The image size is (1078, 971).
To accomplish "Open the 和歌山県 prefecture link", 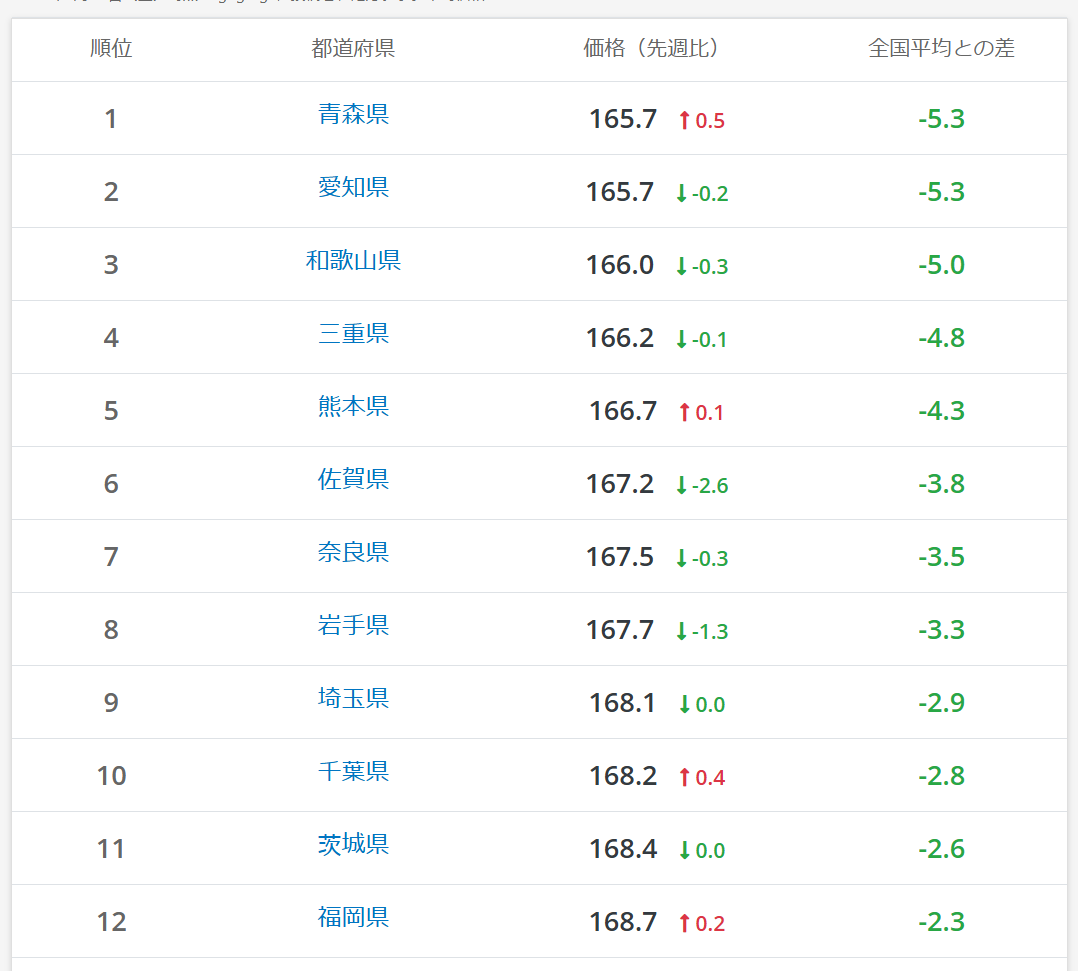I will pyautogui.click(x=353, y=260).
